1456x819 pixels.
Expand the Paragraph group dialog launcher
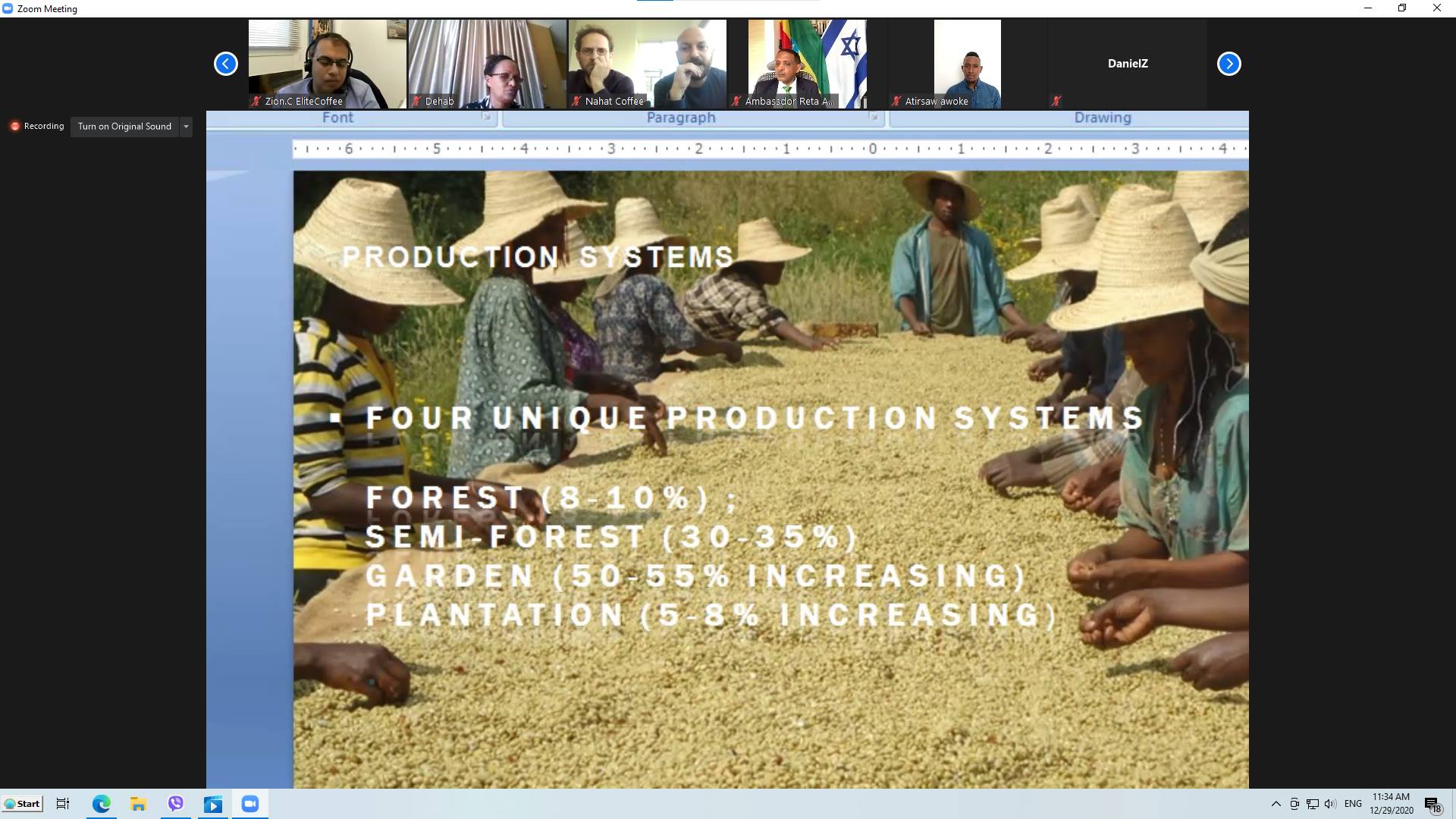click(874, 118)
